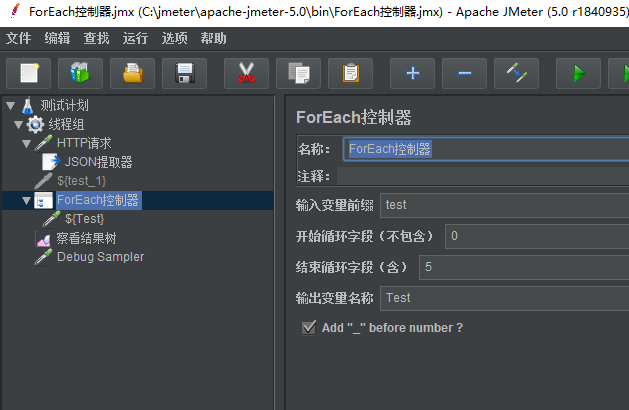Open the 文件 menu
629x410 pixels.
tap(18, 39)
